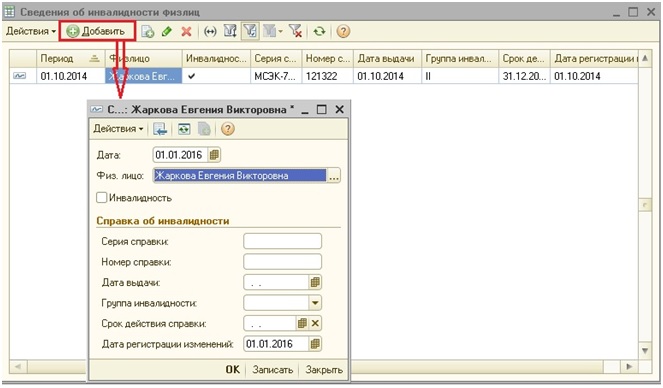The image size is (663, 388).
Task: Click the Физлицо column header
Action: pyautogui.click(x=143, y=59)
